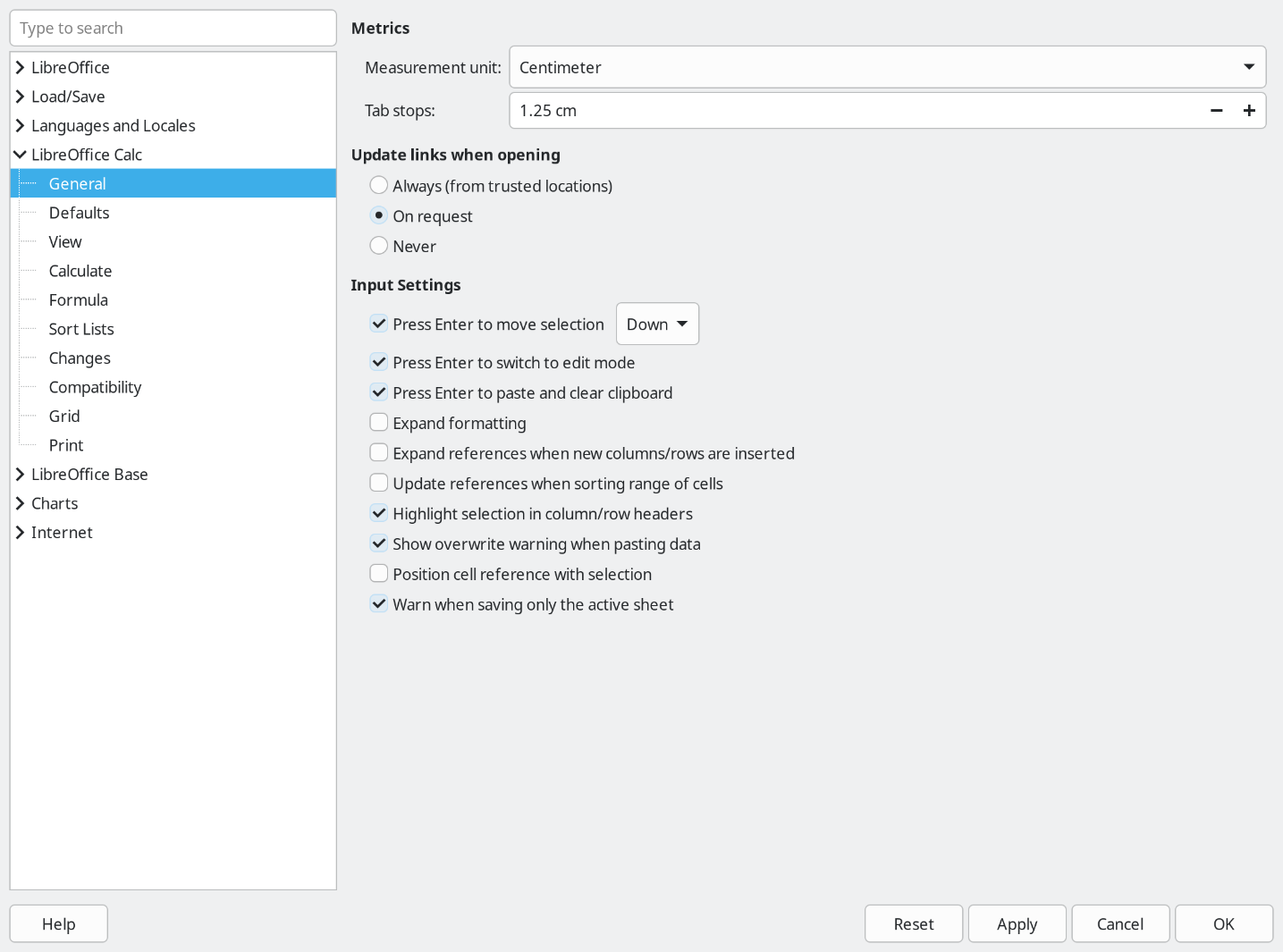
Task: Click the Type to search field
Action: click(x=173, y=29)
